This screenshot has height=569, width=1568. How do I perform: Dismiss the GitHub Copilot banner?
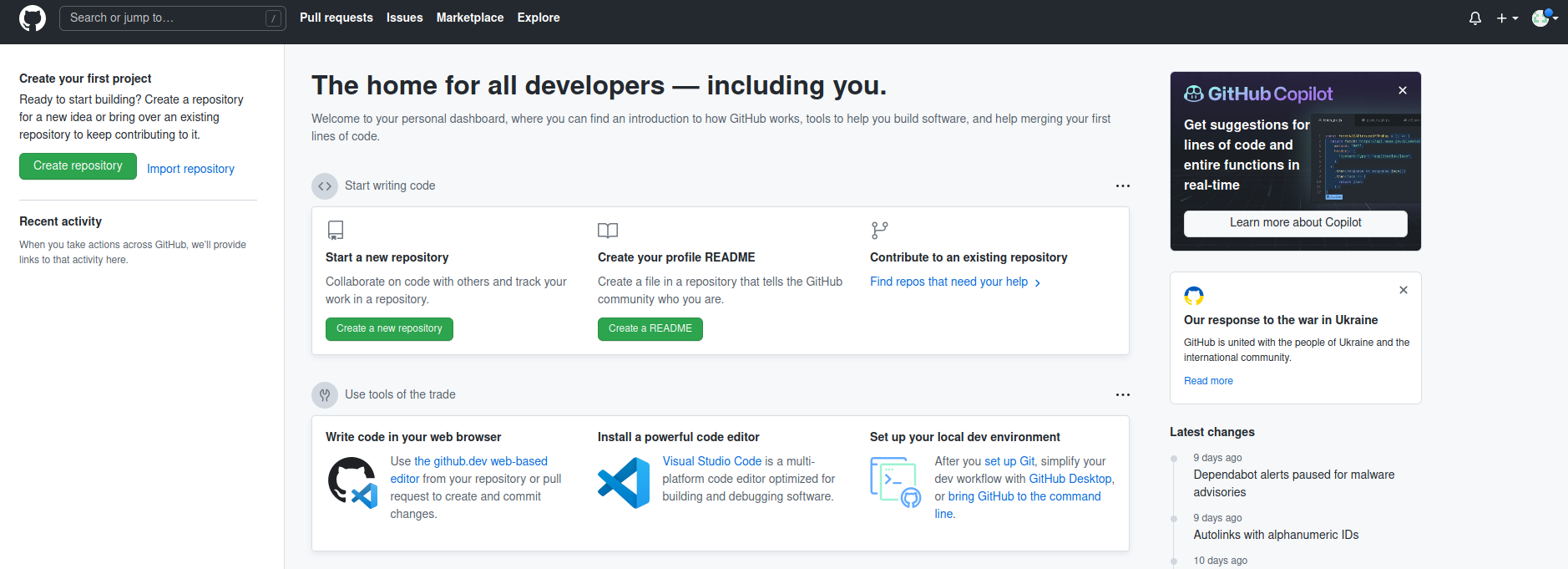(1403, 90)
